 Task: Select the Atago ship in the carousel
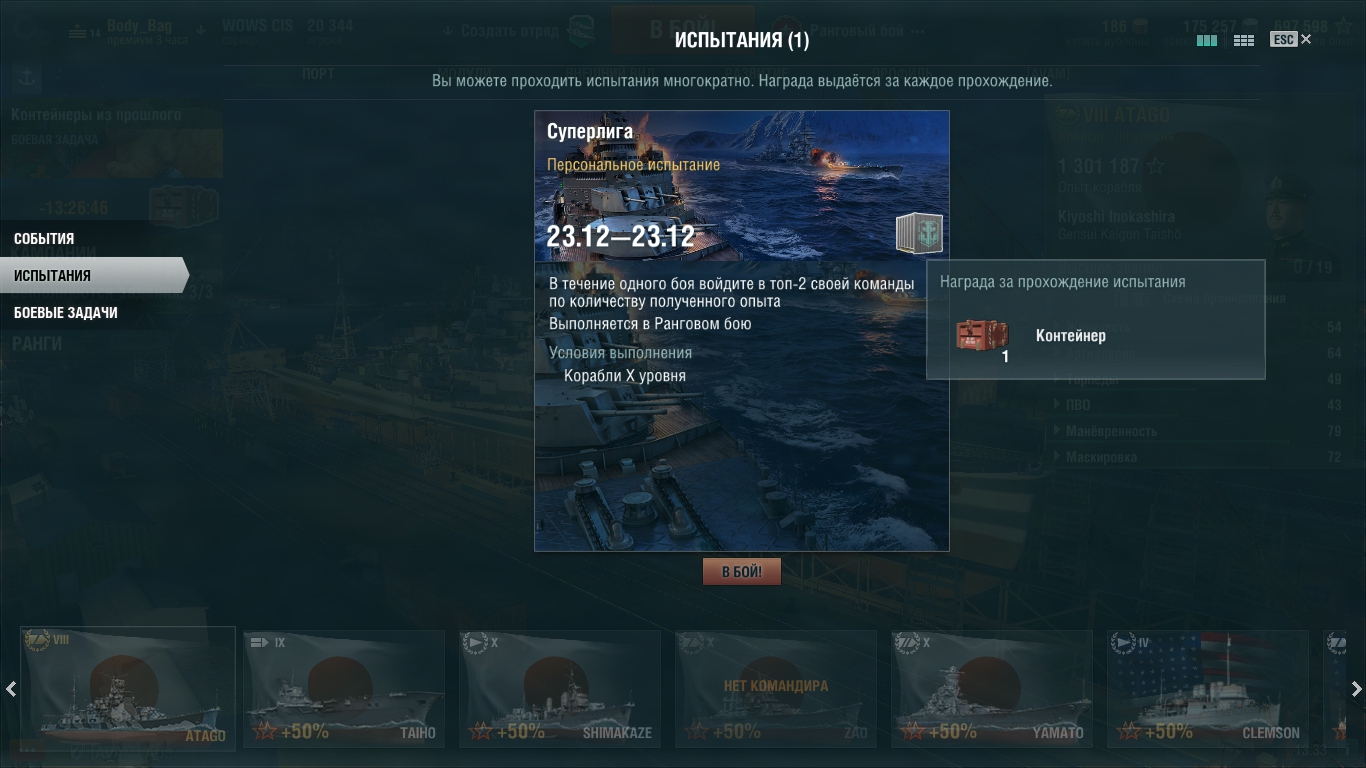pyautogui.click(x=127, y=689)
